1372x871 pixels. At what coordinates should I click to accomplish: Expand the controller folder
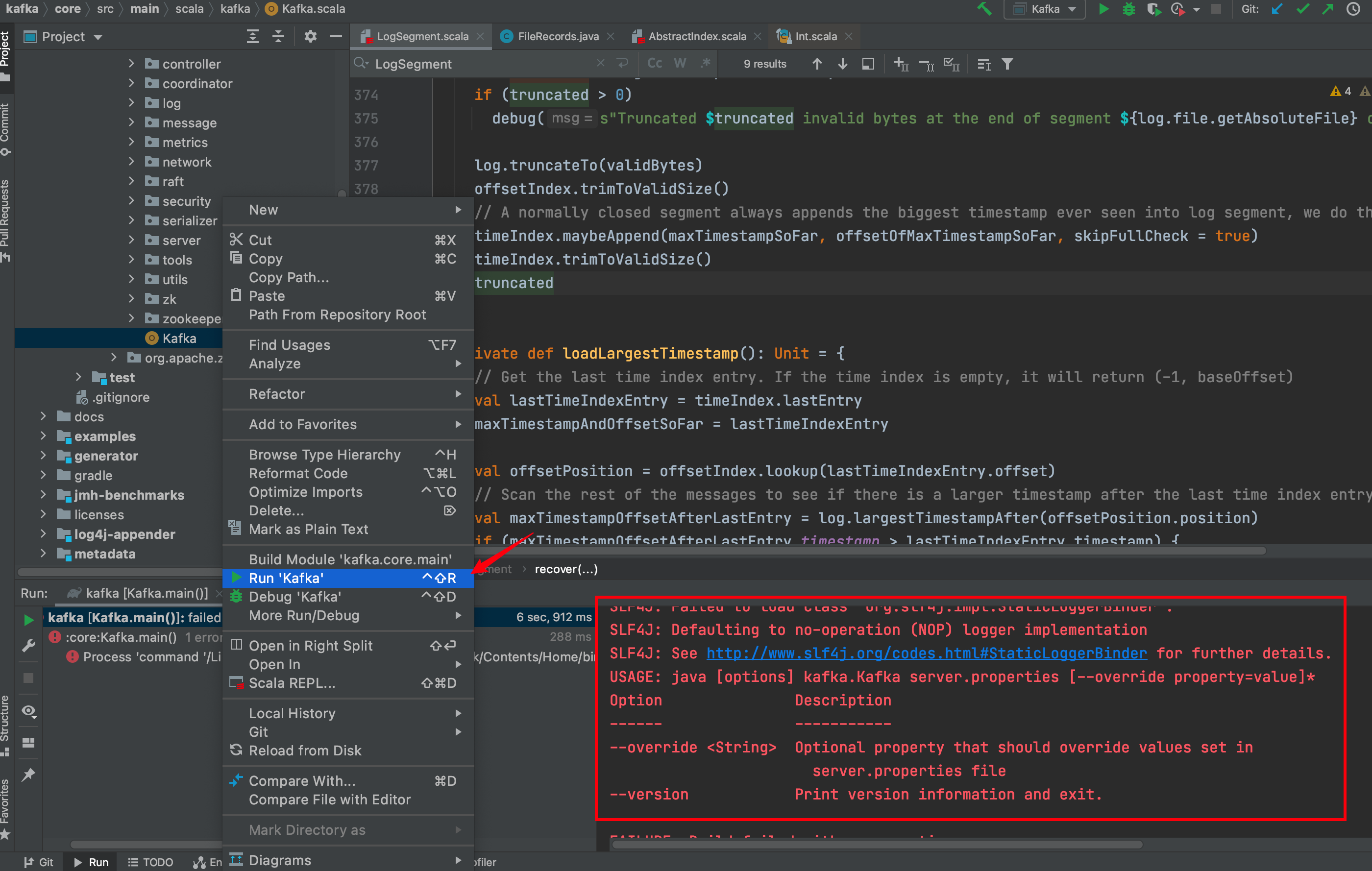(x=132, y=63)
